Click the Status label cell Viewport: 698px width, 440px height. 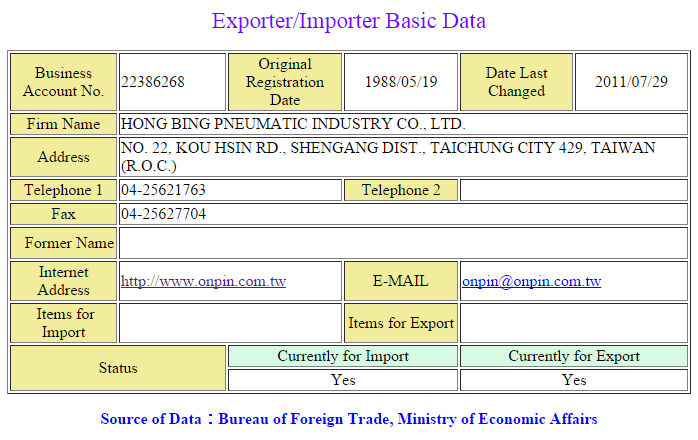coord(118,368)
